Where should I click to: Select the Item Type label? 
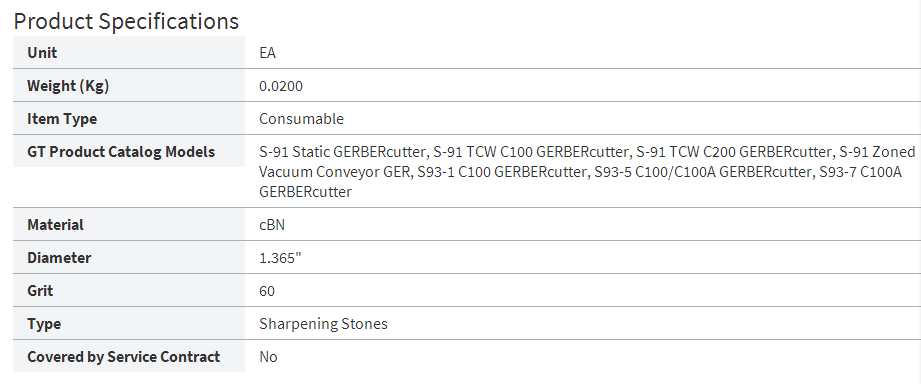(x=62, y=119)
